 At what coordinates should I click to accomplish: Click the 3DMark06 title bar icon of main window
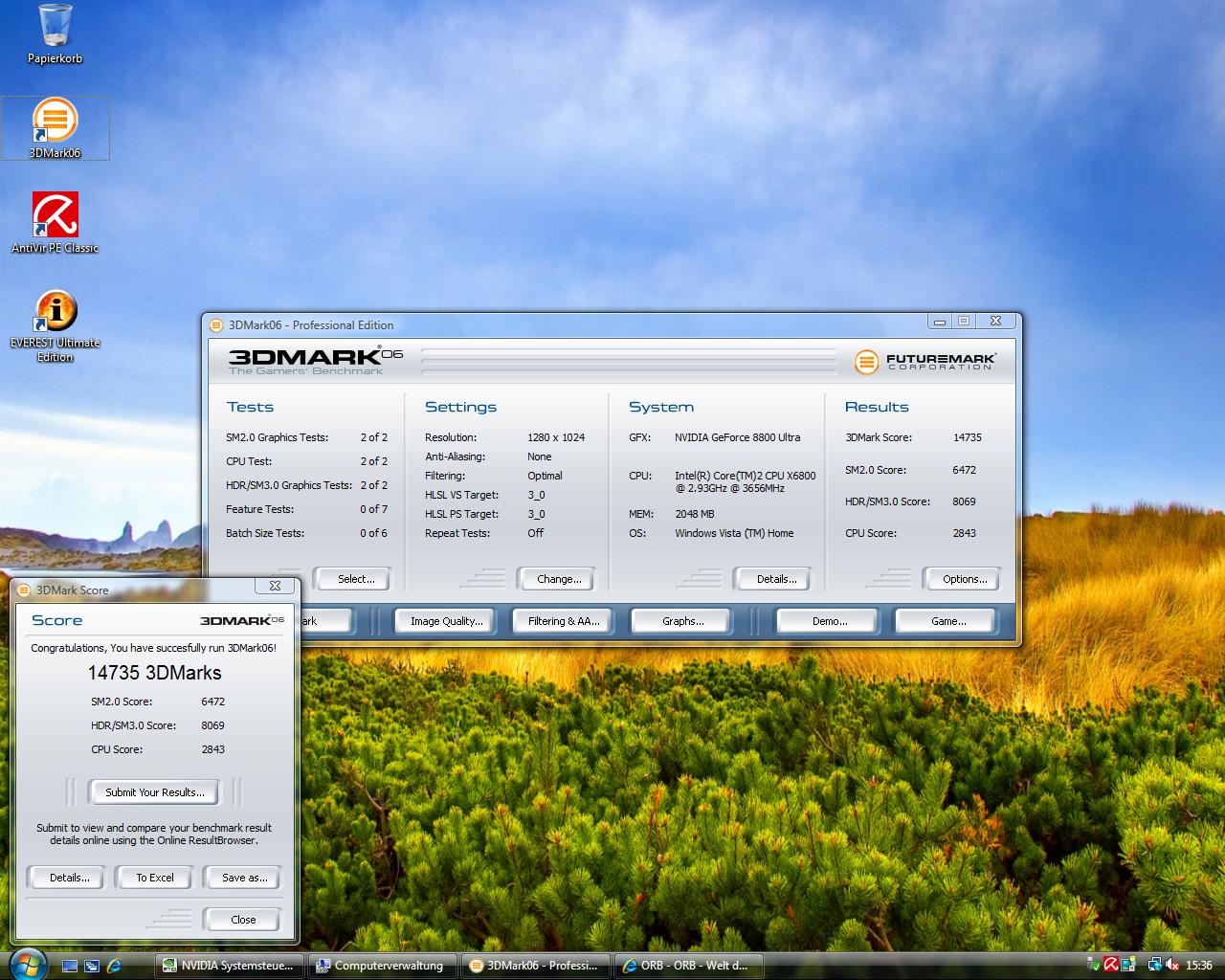[217, 324]
